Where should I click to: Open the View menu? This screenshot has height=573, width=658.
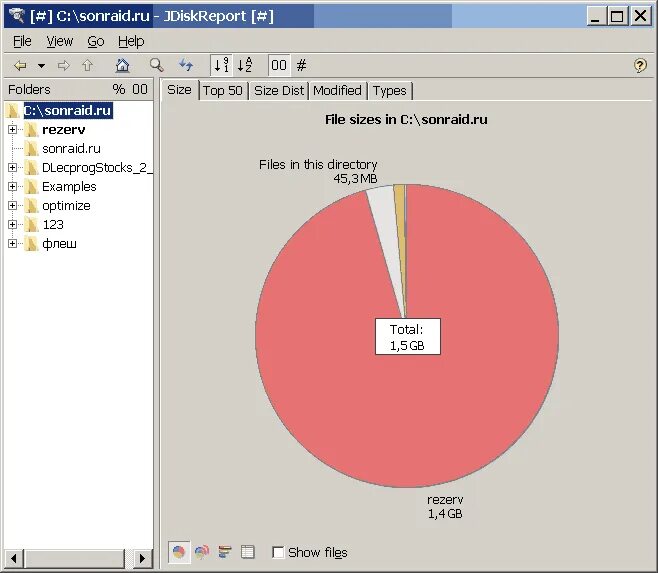coord(60,41)
